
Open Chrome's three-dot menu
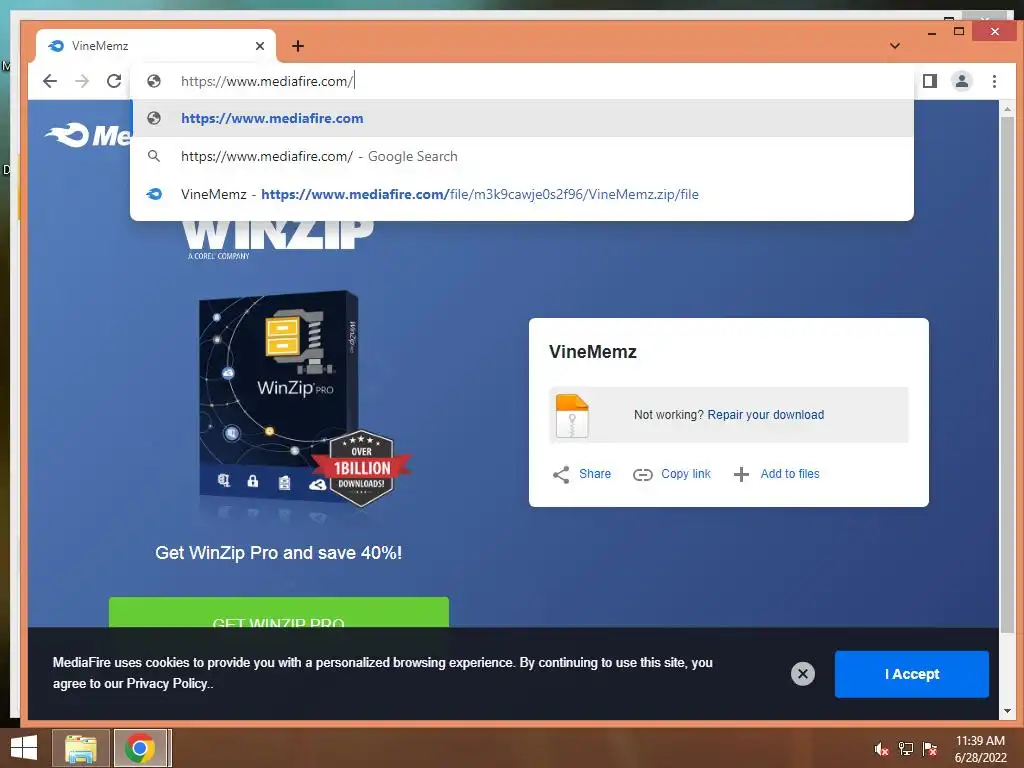pos(994,81)
